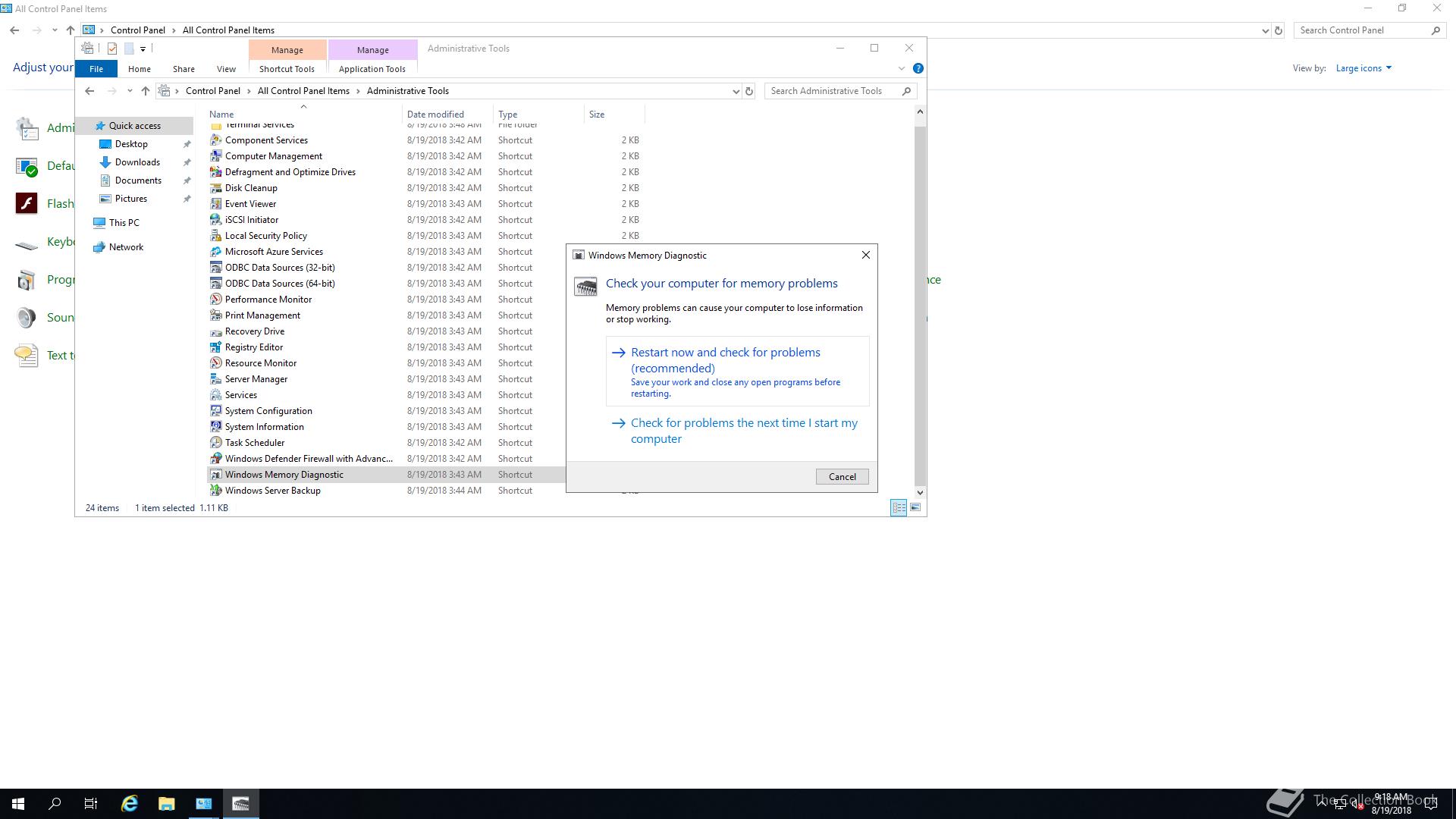
Task: Click Restart now and check for problems
Action: tap(737, 372)
